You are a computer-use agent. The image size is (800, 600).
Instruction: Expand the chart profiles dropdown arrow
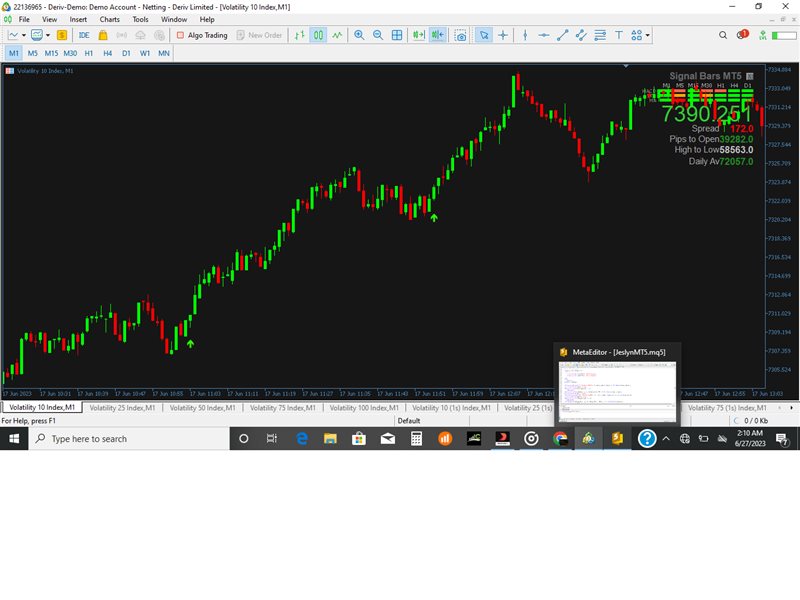pos(48,35)
